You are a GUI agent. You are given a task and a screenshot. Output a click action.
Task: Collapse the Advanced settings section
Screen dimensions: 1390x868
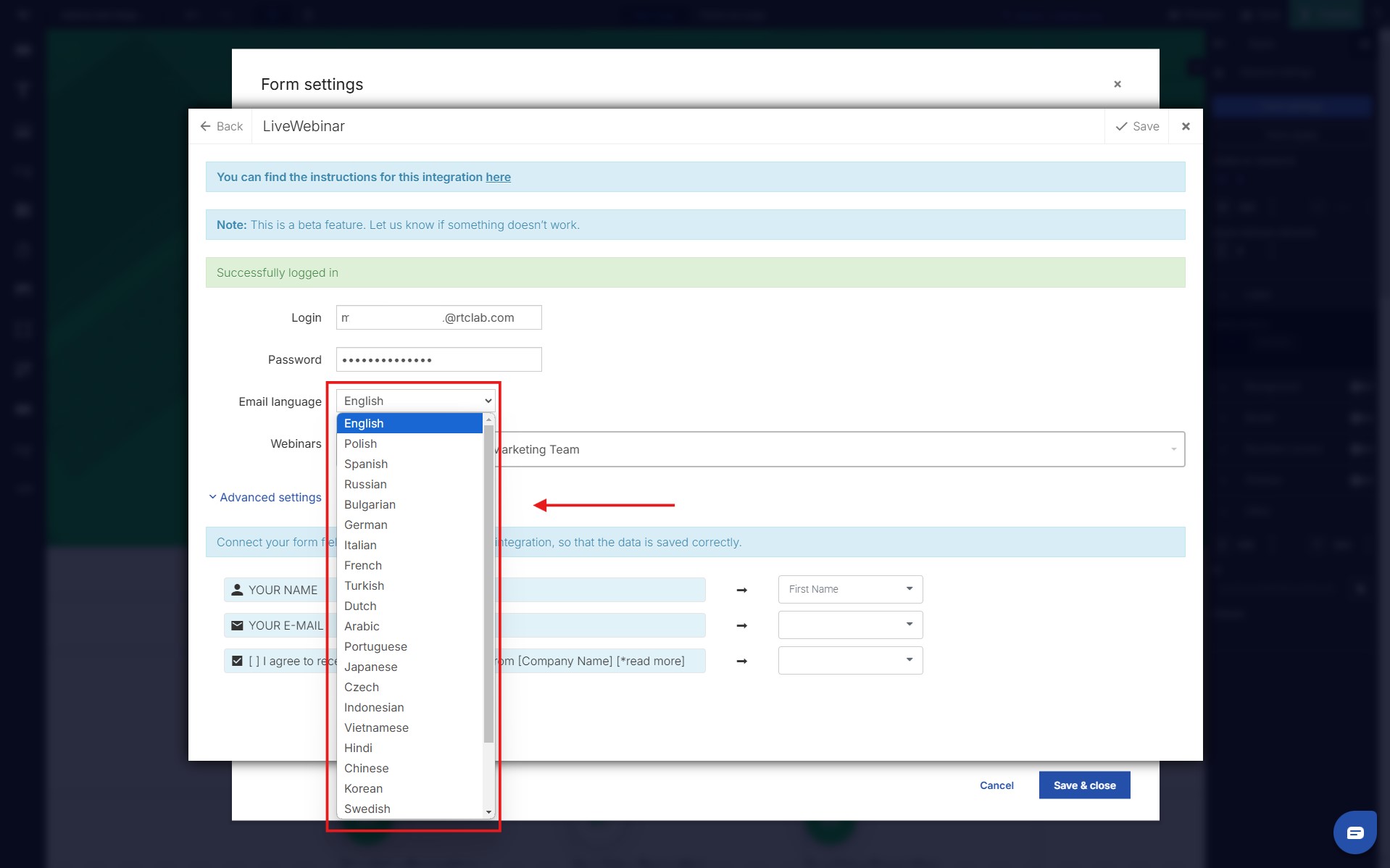click(265, 497)
